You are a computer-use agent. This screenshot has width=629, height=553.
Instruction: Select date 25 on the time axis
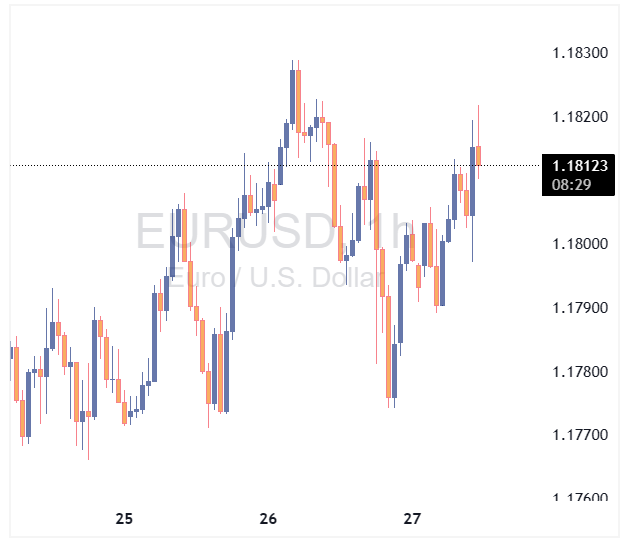[124, 519]
